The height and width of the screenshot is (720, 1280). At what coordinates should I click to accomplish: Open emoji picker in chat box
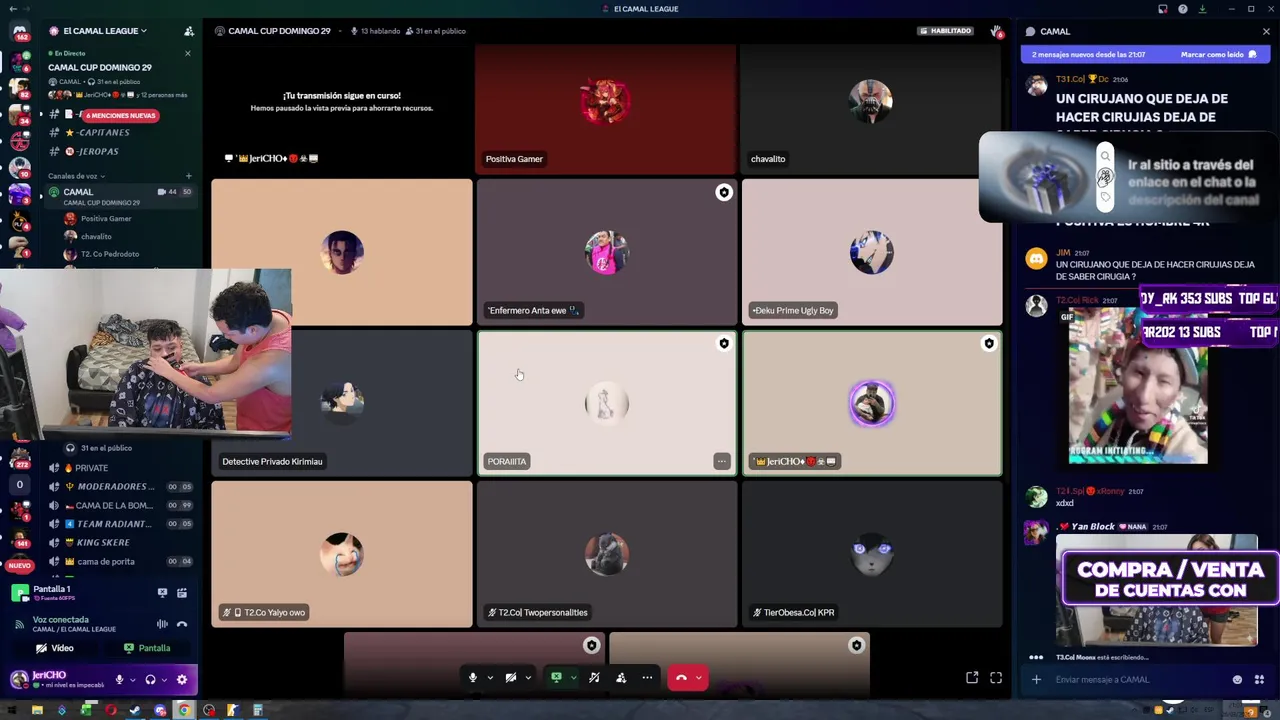[x=1237, y=680]
